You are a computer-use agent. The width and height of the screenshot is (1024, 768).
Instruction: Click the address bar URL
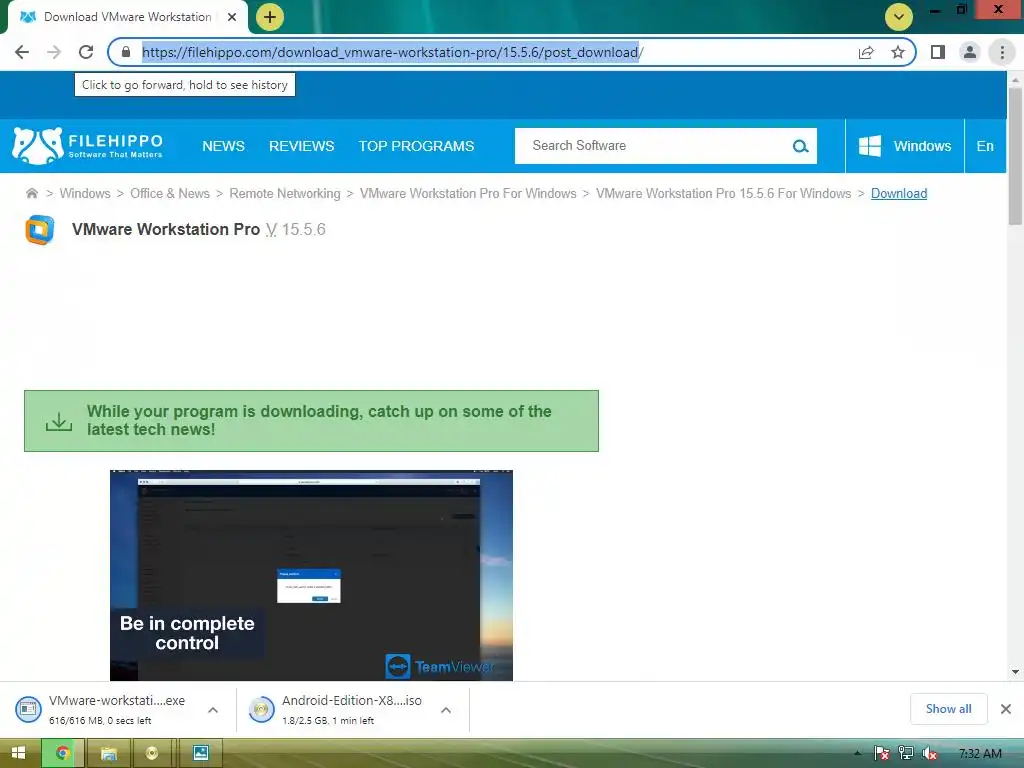[392, 52]
